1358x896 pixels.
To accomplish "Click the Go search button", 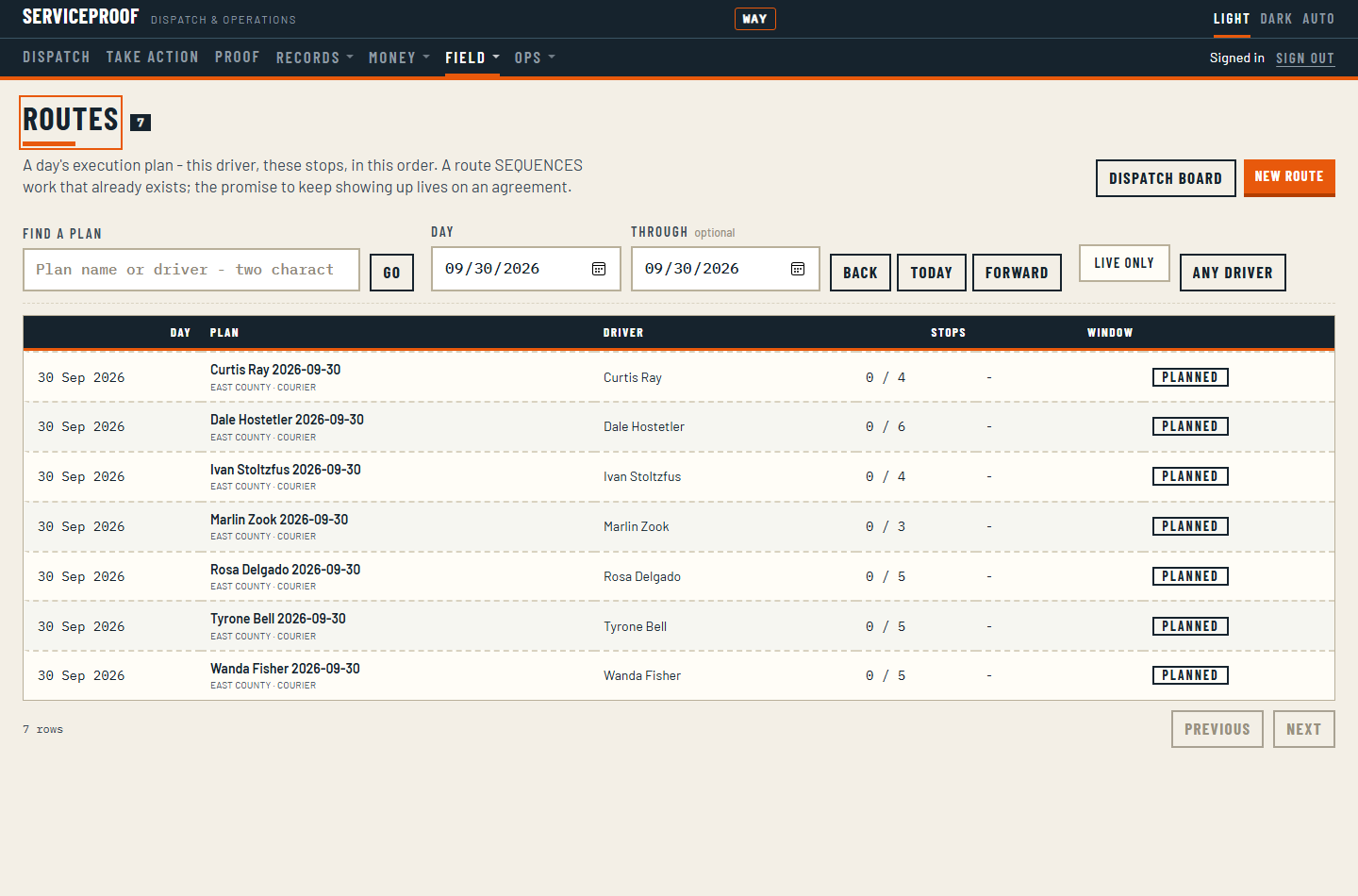I will (x=391, y=273).
